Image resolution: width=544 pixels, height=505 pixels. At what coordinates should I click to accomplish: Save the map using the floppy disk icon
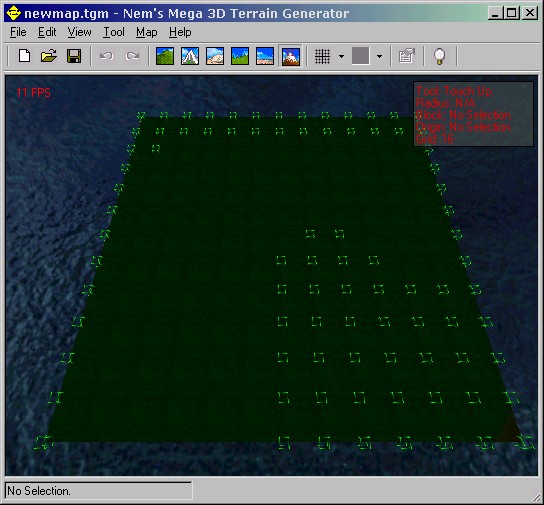(74, 56)
